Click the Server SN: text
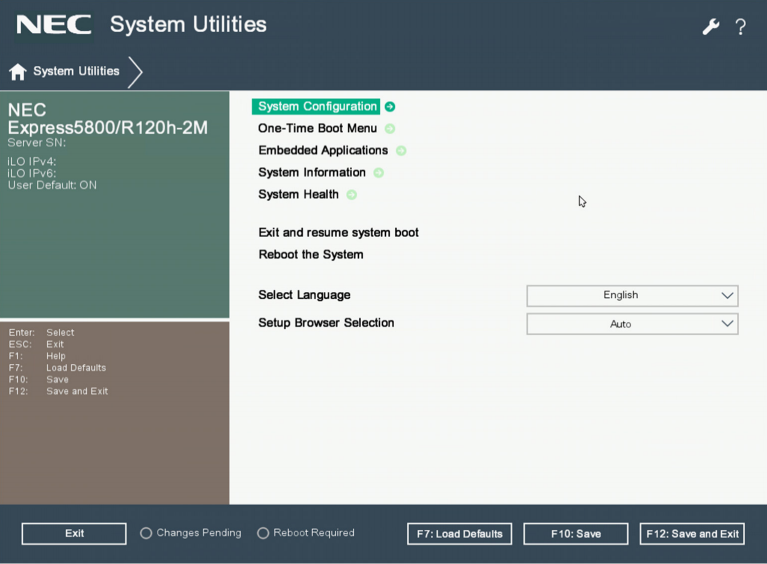Viewport: 767px width, 564px height. point(37,143)
